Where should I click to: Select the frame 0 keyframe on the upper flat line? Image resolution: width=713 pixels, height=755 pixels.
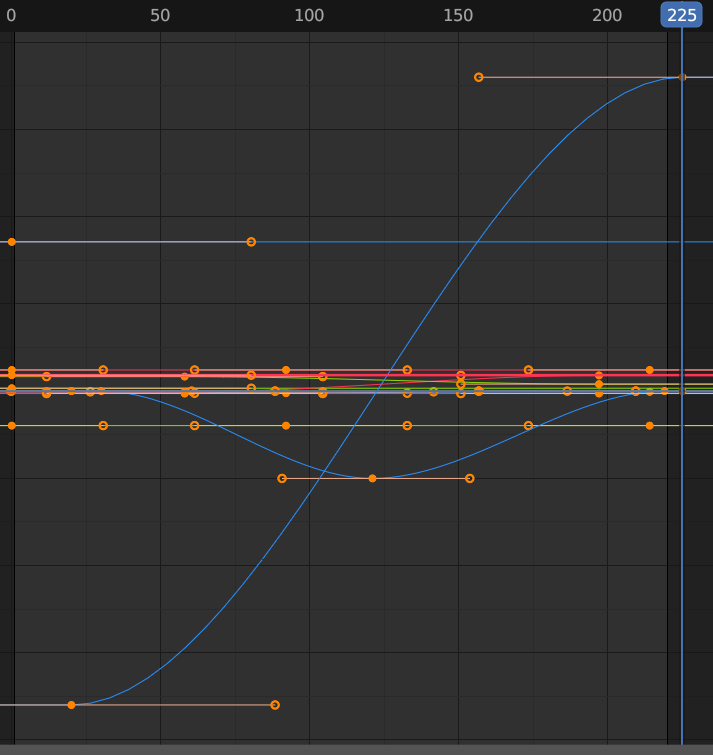click(12, 242)
